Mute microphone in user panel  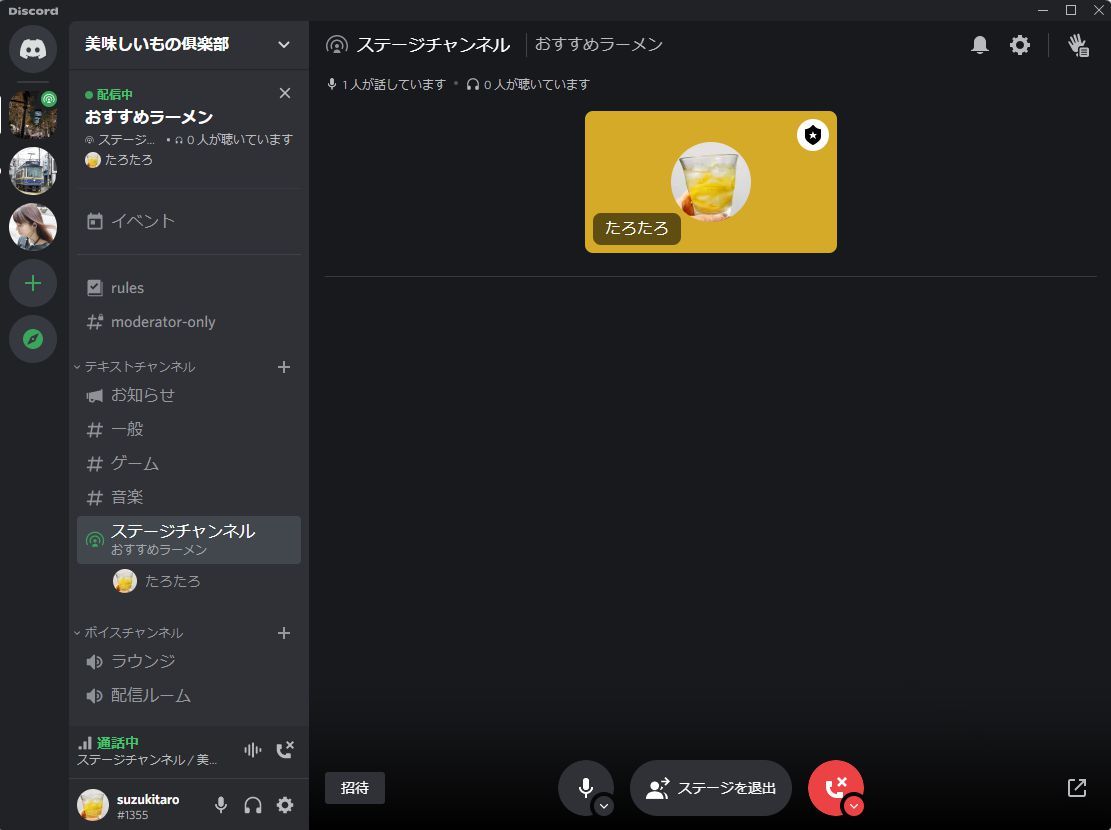[x=221, y=805]
